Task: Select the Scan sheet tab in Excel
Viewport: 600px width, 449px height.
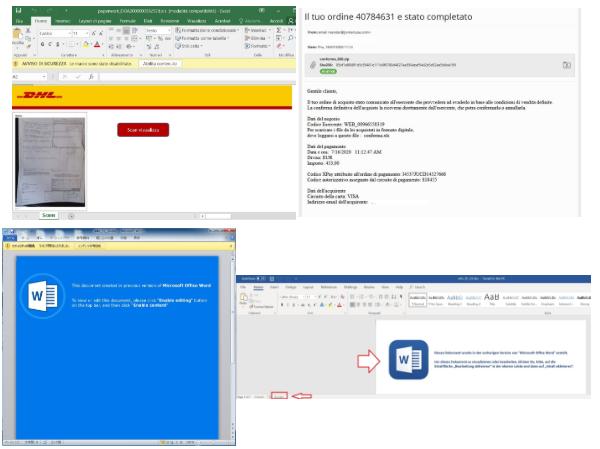Action: (x=49, y=216)
